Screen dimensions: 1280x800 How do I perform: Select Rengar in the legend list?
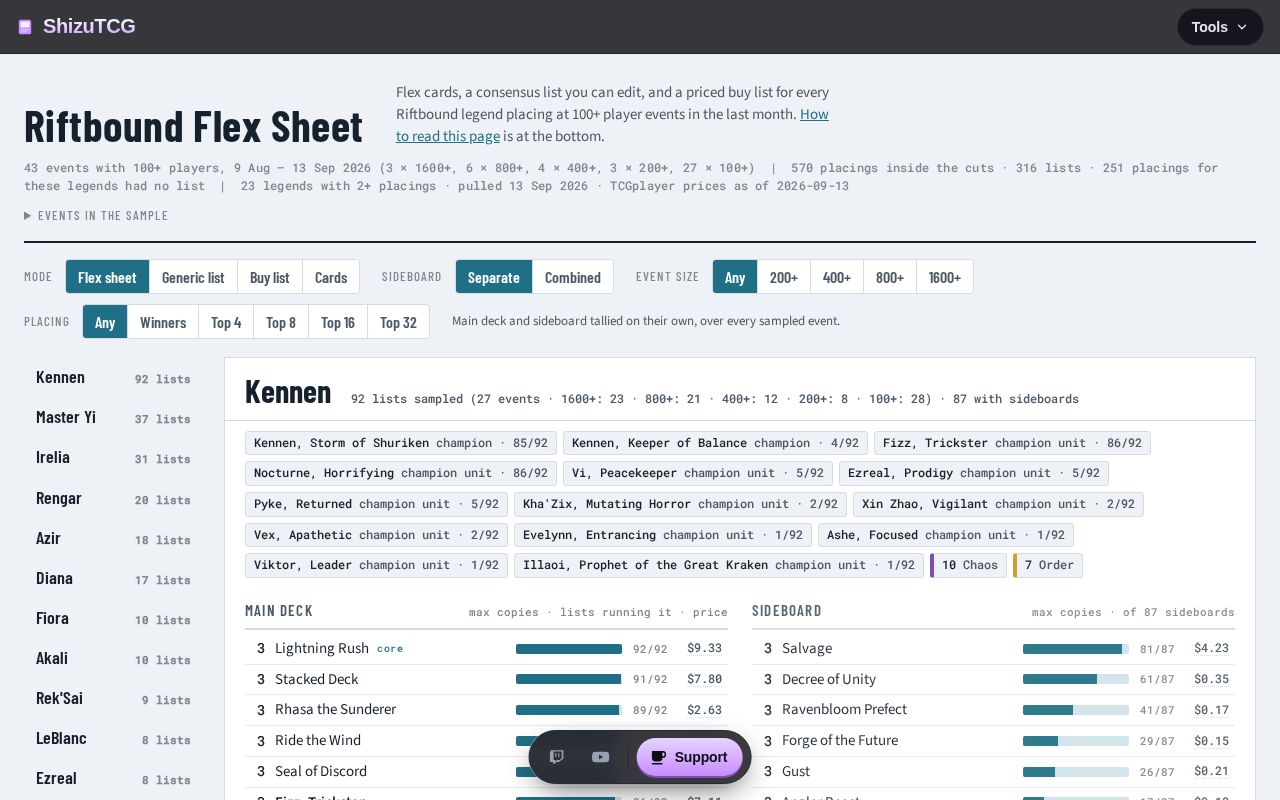coord(113,499)
